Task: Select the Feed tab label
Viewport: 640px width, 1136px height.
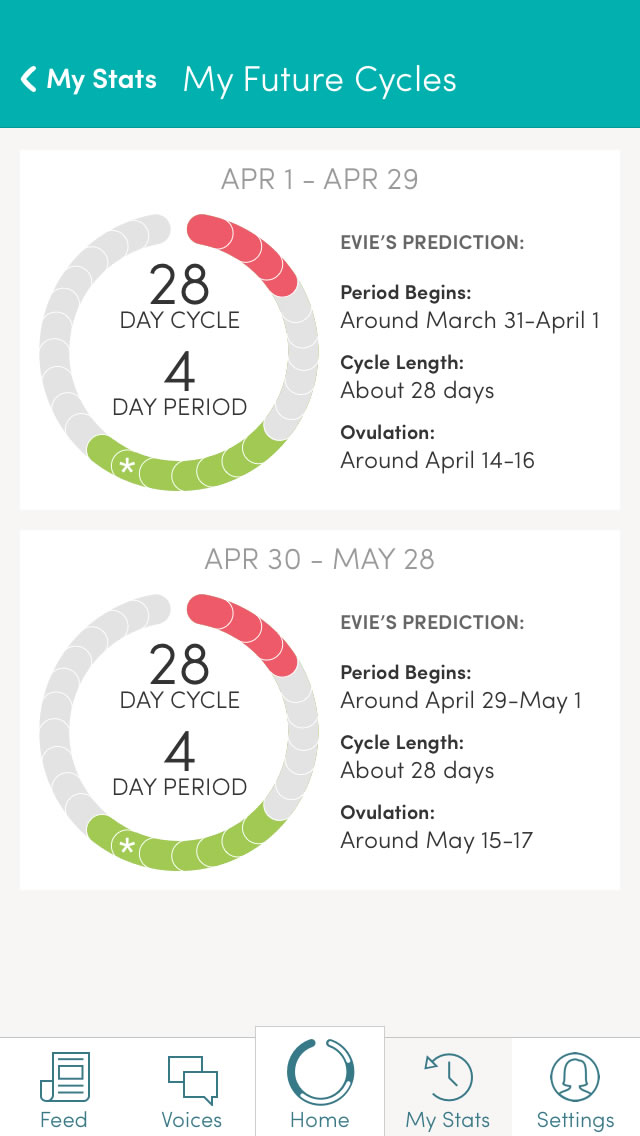Action: tap(64, 1120)
